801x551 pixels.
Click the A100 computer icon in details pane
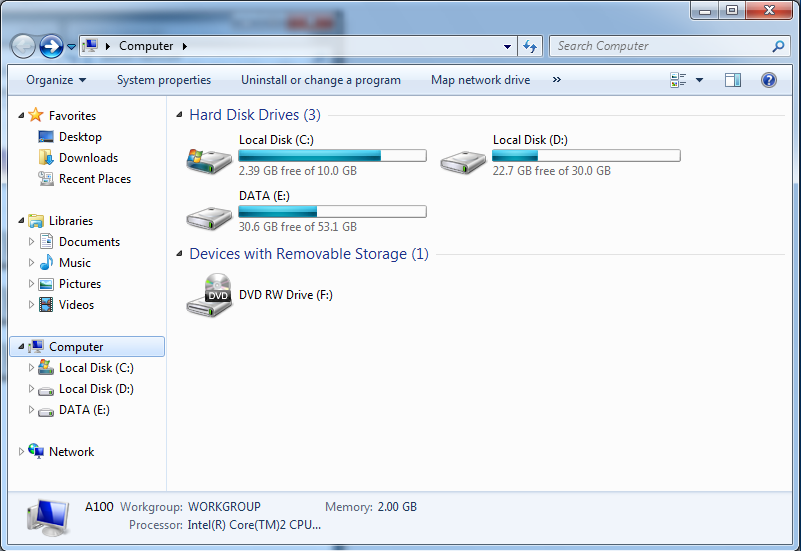click(x=48, y=517)
